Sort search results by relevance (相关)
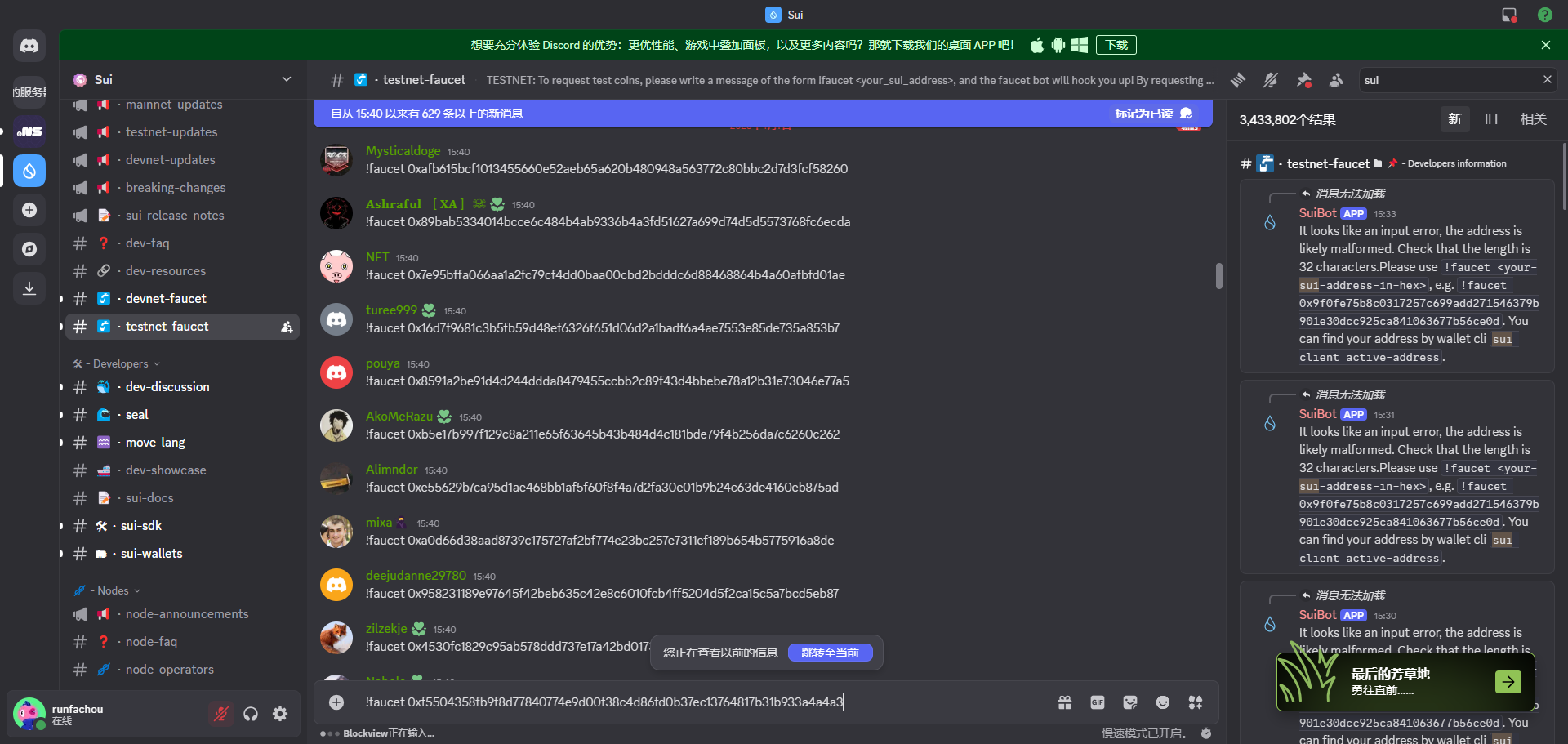The height and width of the screenshot is (744, 1568). pyautogui.click(x=1533, y=119)
